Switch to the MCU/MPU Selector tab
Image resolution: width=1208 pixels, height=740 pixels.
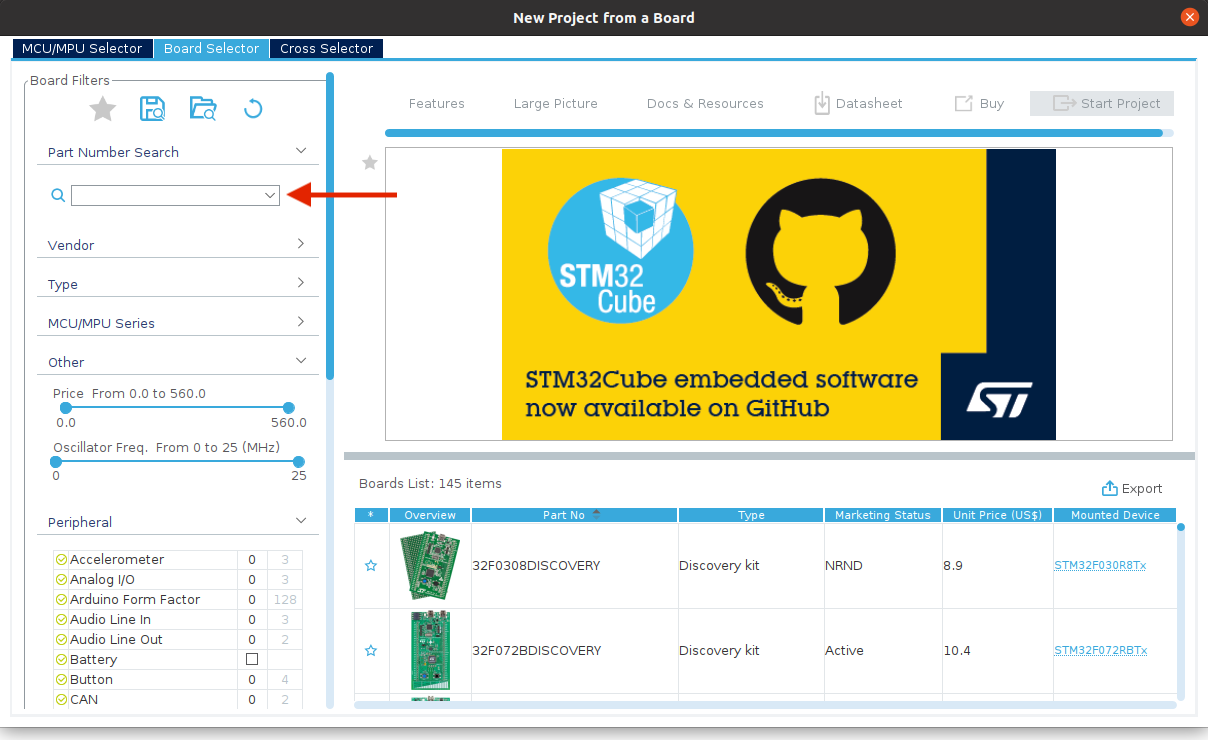tap(82, 47)
